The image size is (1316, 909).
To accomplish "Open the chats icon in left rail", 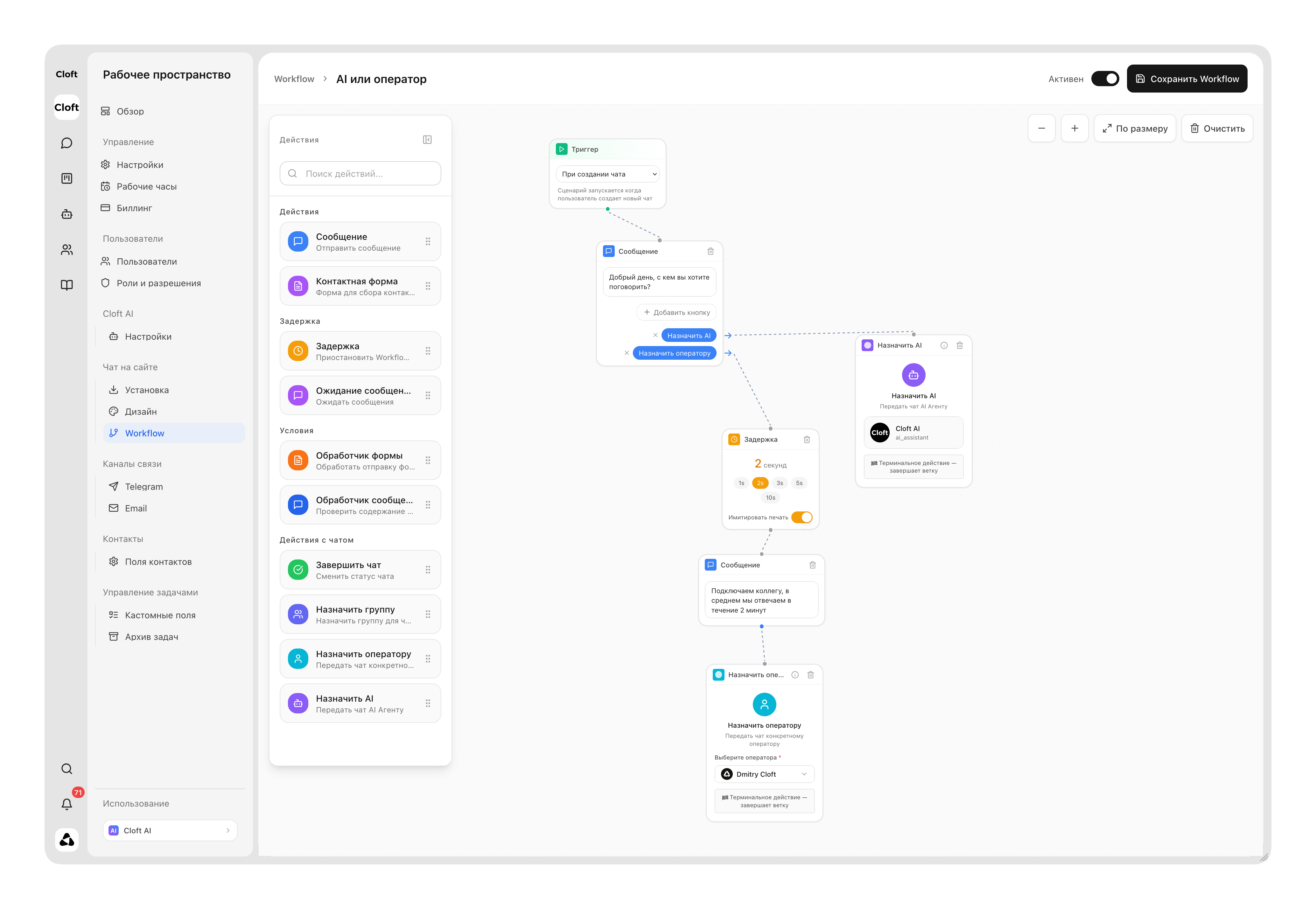I will tap(66, 143).
